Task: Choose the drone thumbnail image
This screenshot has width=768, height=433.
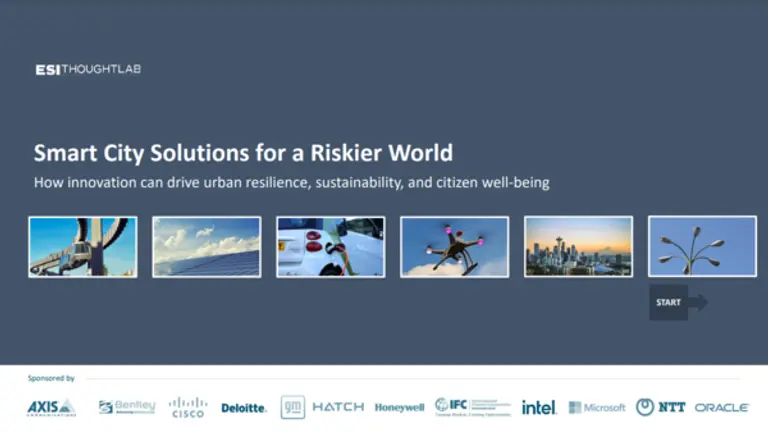Action: [454, 247]
